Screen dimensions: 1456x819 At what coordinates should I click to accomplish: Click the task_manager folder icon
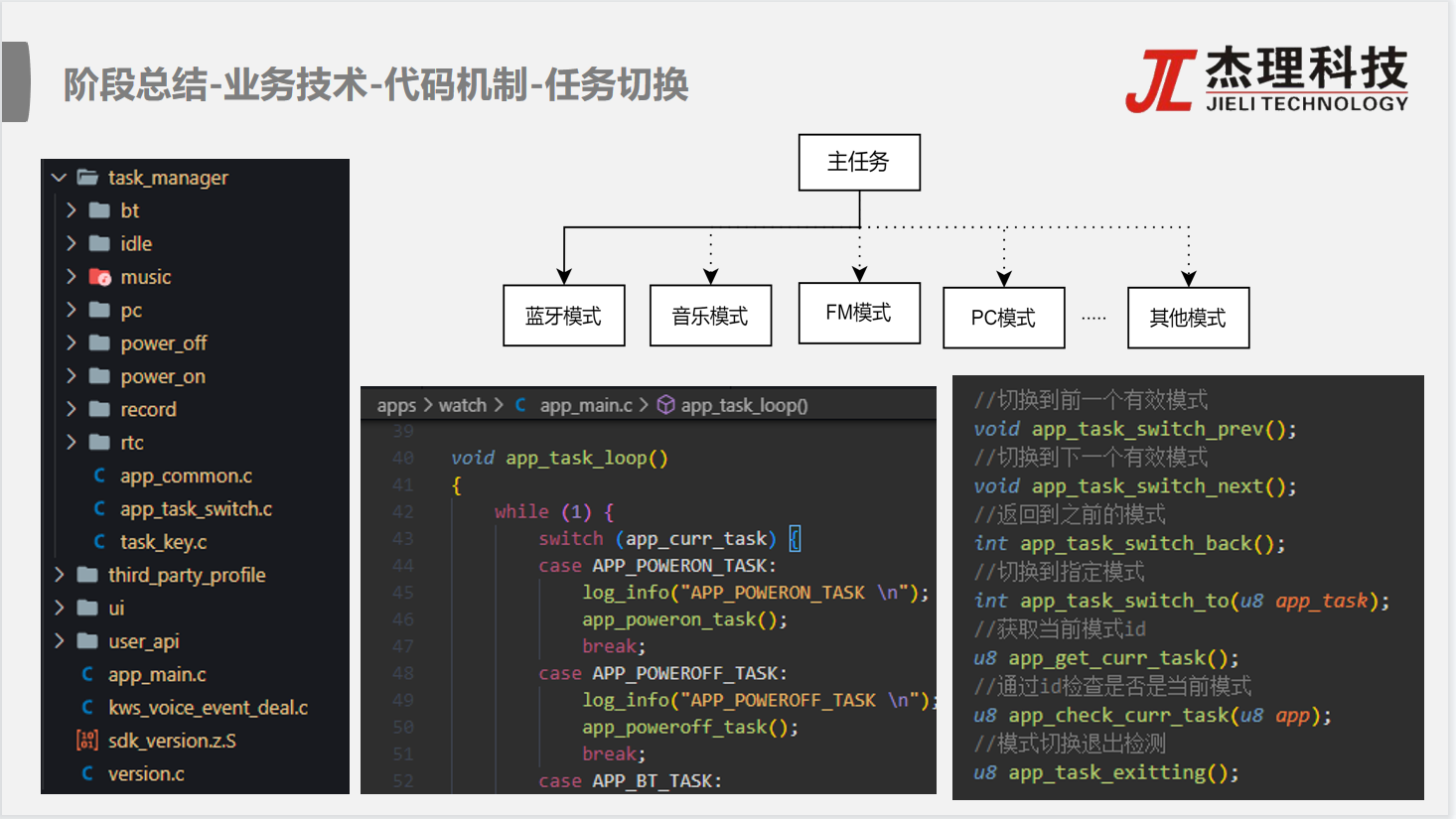[x=87, y=178]
